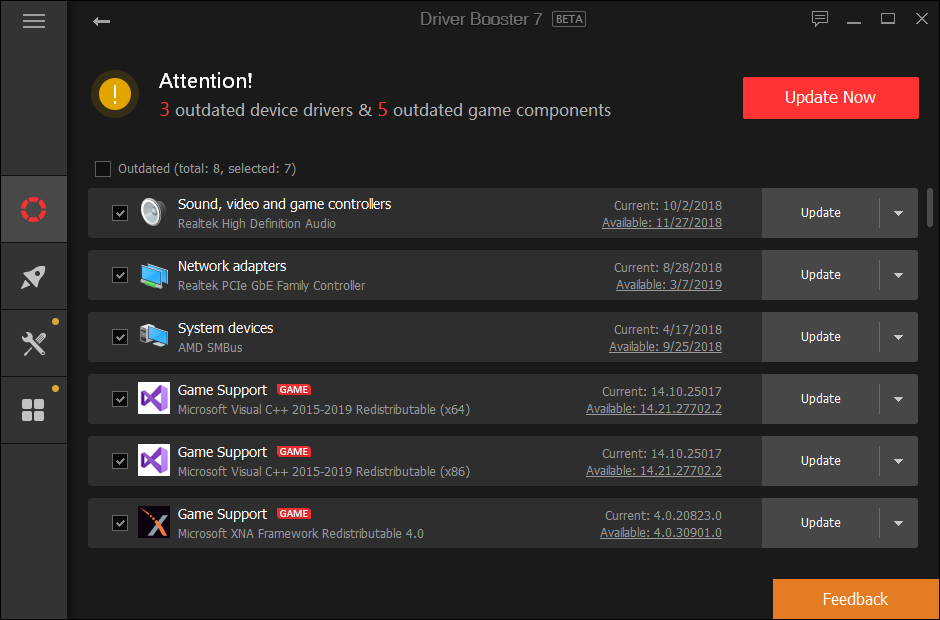Update the AMD SMBus driver
Image resolution: width=940 pixels, height=620 pixels.
click(820, 337)
